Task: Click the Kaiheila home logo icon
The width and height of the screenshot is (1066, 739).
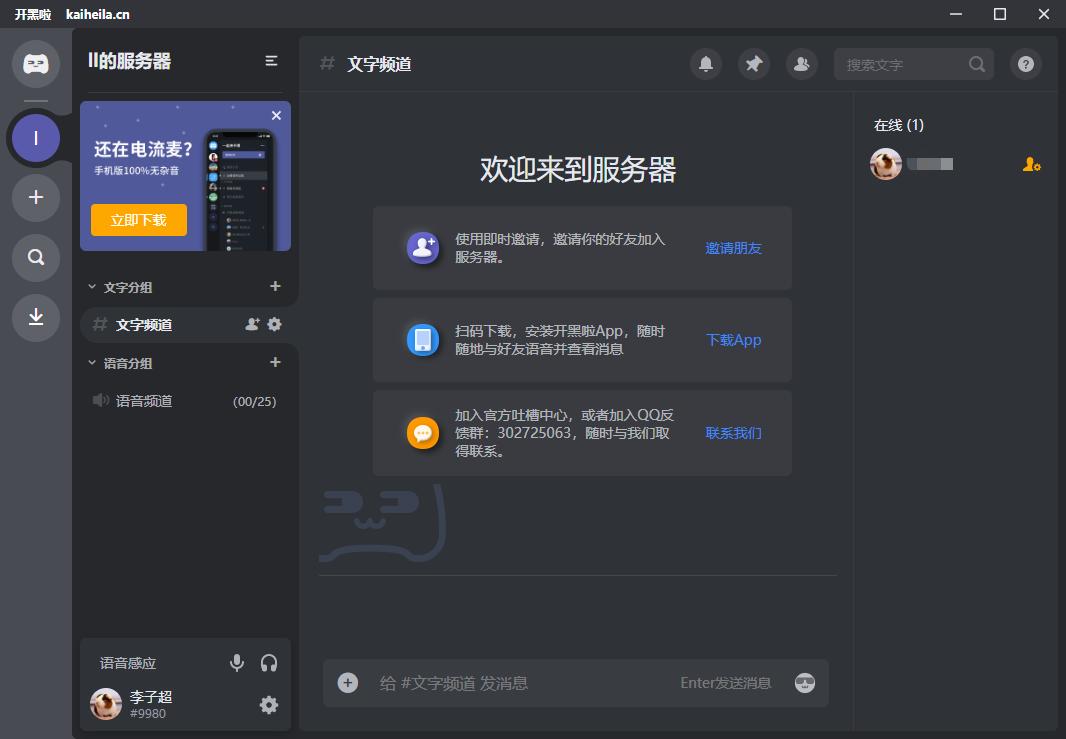Action: 36,64
